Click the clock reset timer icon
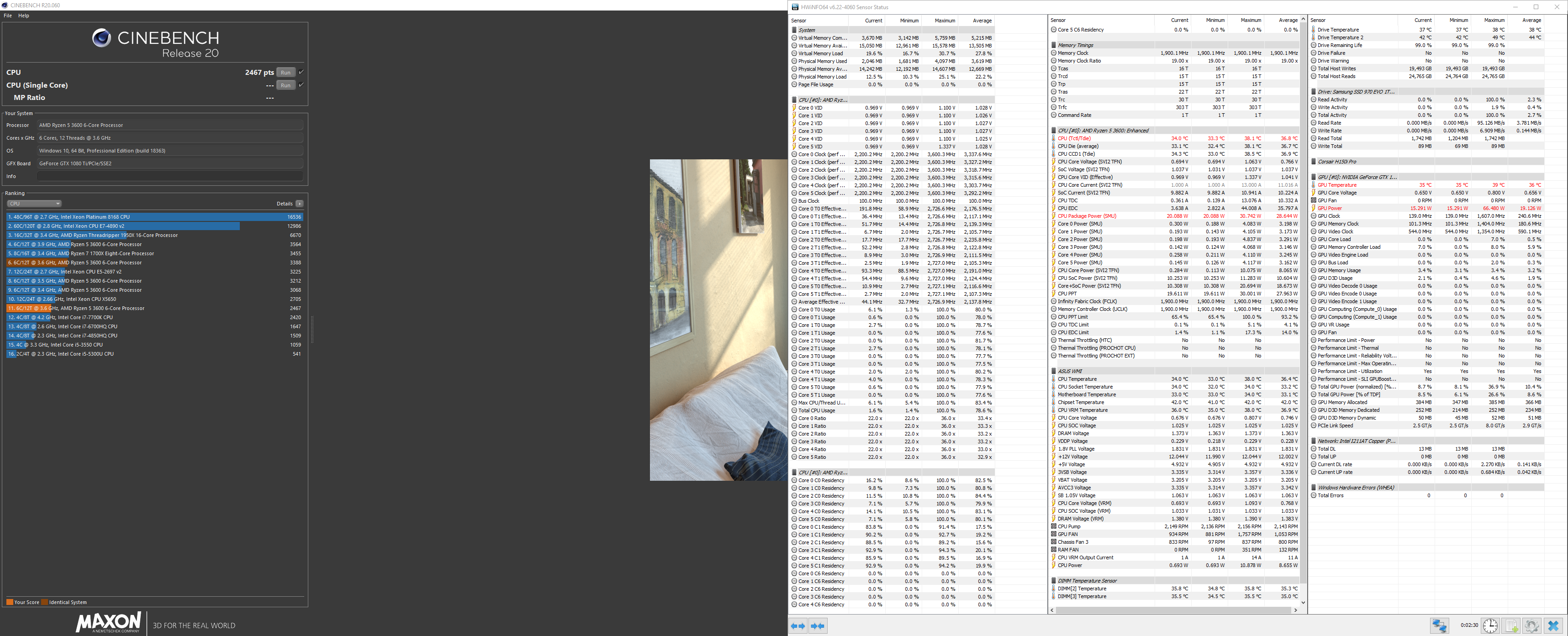Screen dimensions: 1568x636 click(1490, 625)
